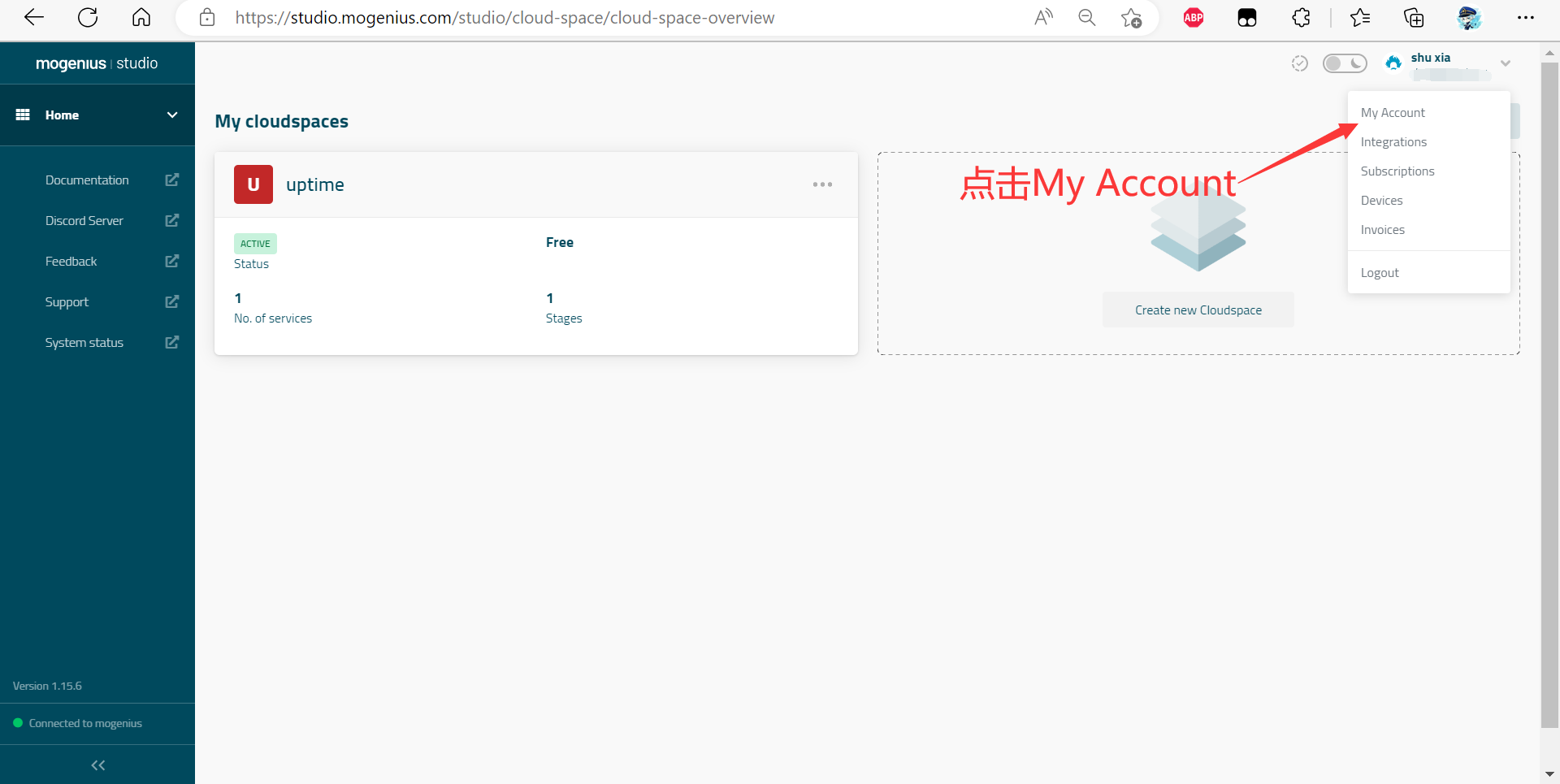
Task: Collapse the sidebar with double-chevron icon
Action: coord(97,765)
